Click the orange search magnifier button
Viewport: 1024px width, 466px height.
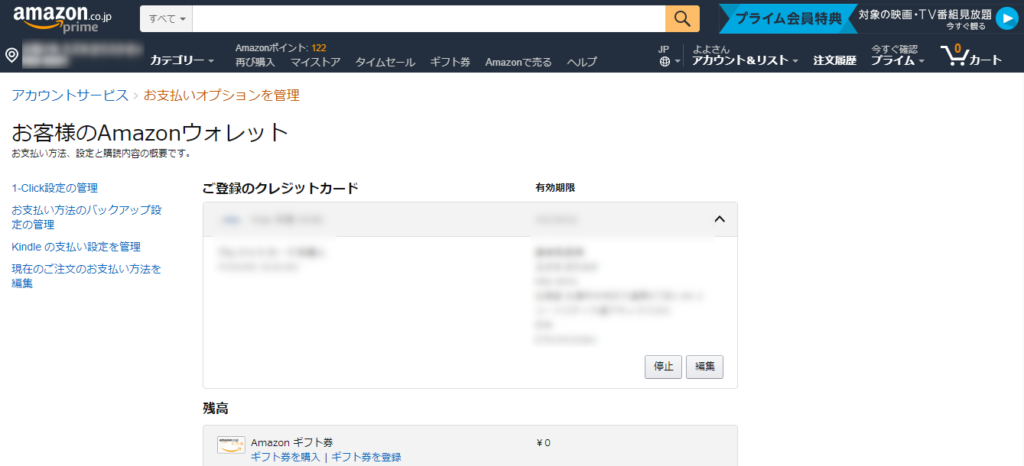pos(682,19)
